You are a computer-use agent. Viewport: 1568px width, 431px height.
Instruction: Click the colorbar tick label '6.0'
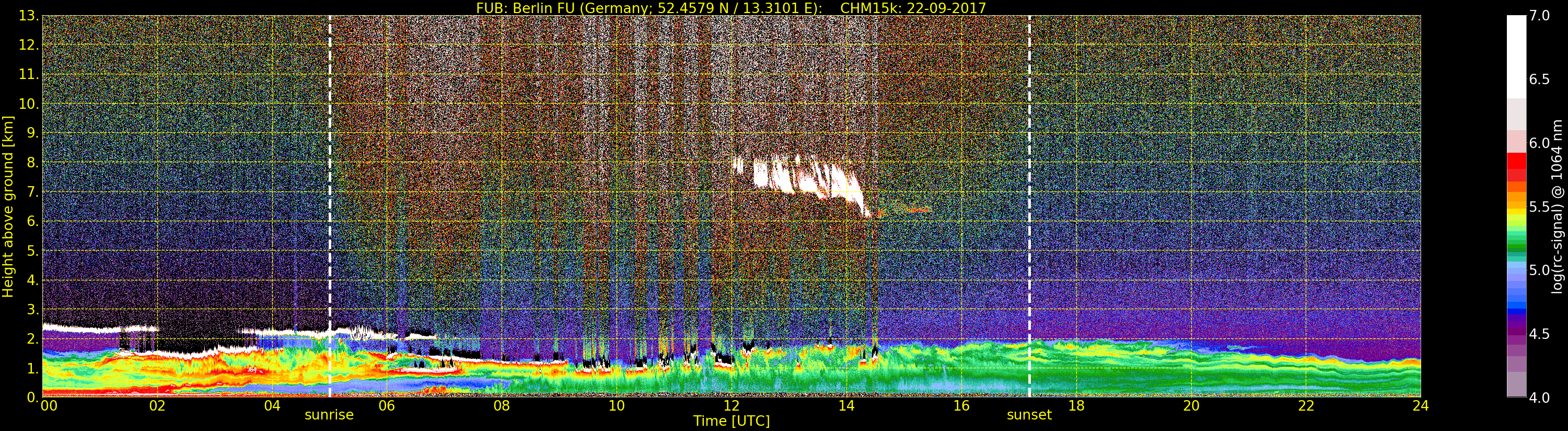1539,143
